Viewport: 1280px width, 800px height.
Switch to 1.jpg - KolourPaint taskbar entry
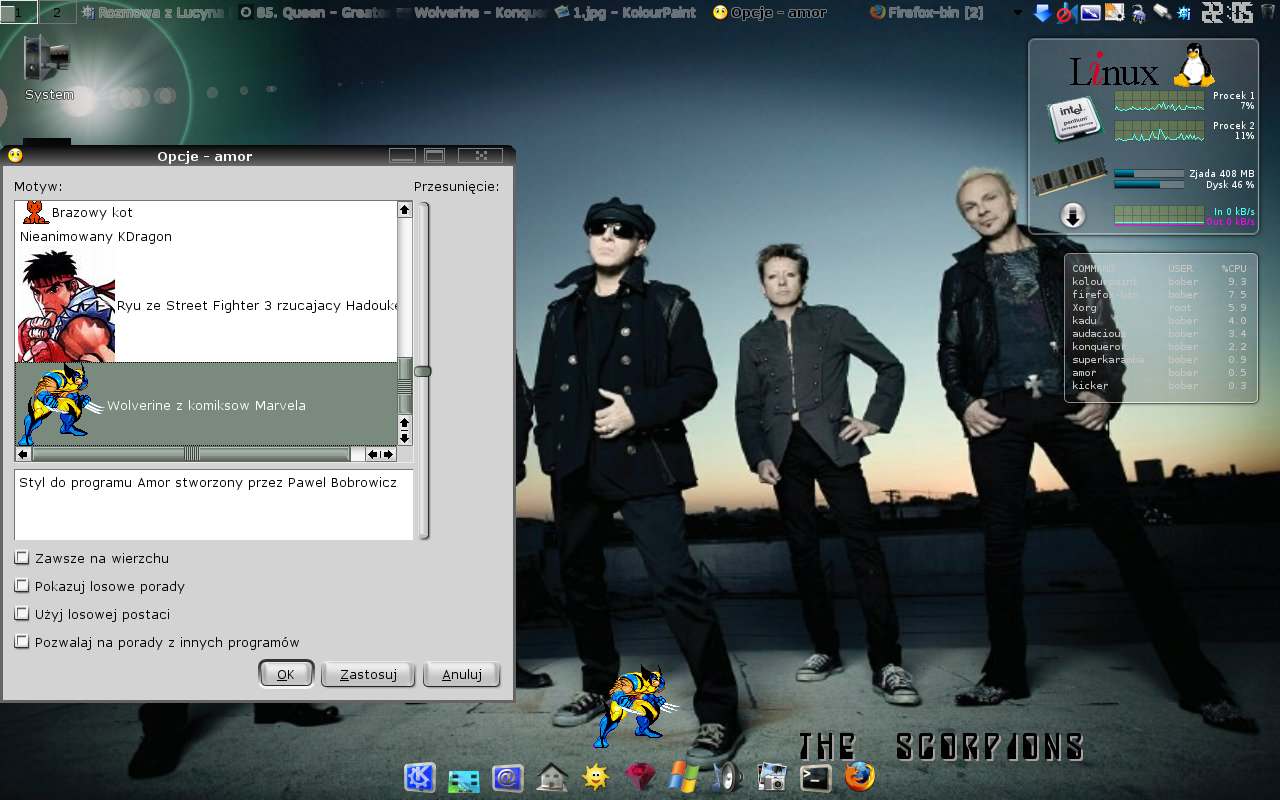[x=628, y=12]
